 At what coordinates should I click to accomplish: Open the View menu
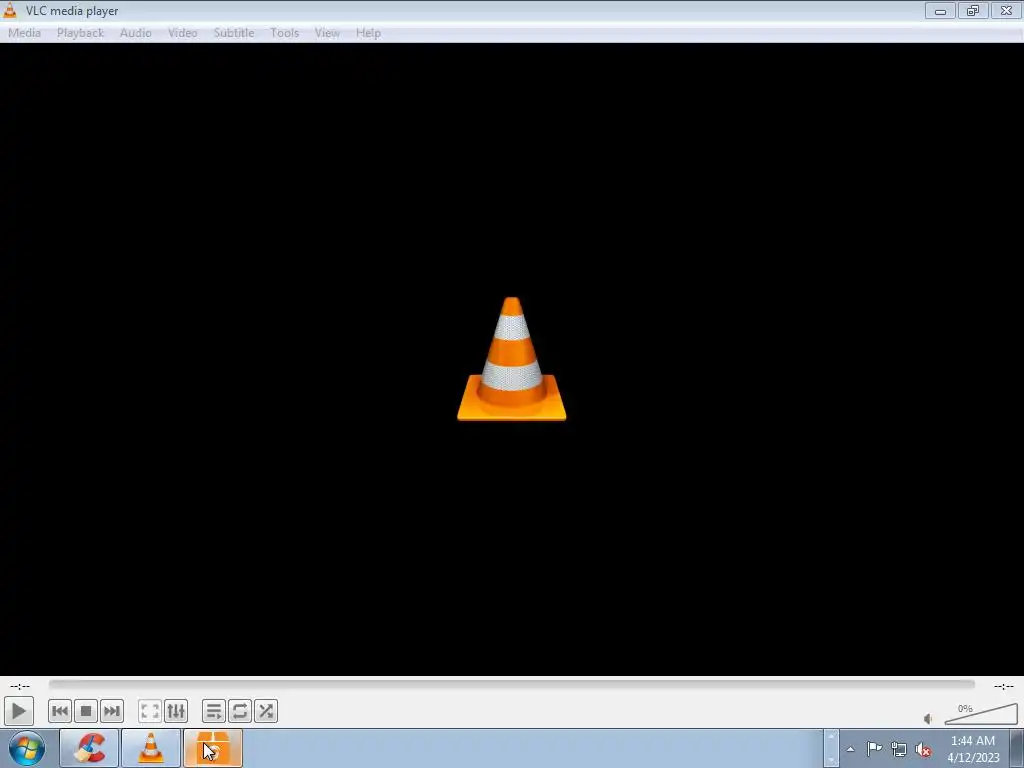(327, 33)
